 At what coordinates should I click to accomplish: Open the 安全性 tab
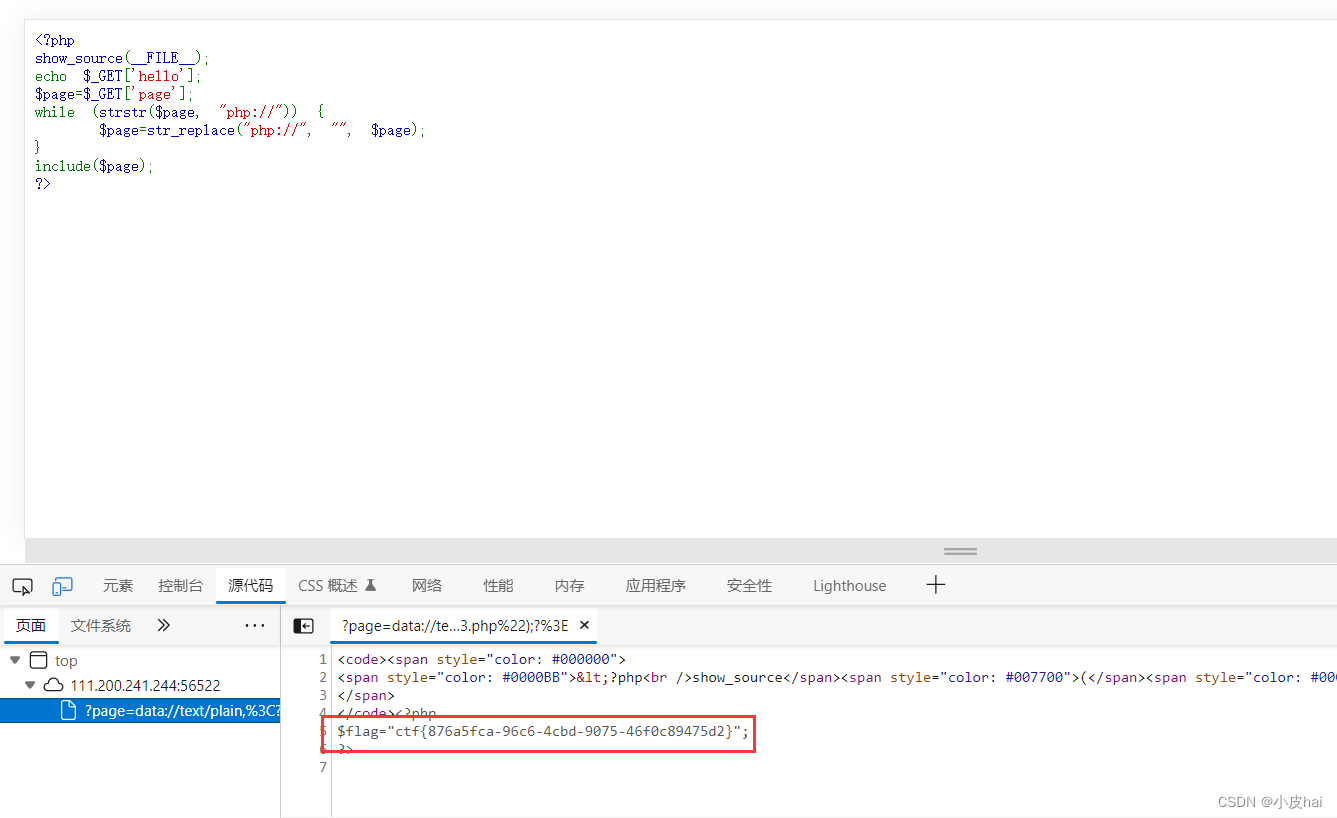tap(750, 586)
